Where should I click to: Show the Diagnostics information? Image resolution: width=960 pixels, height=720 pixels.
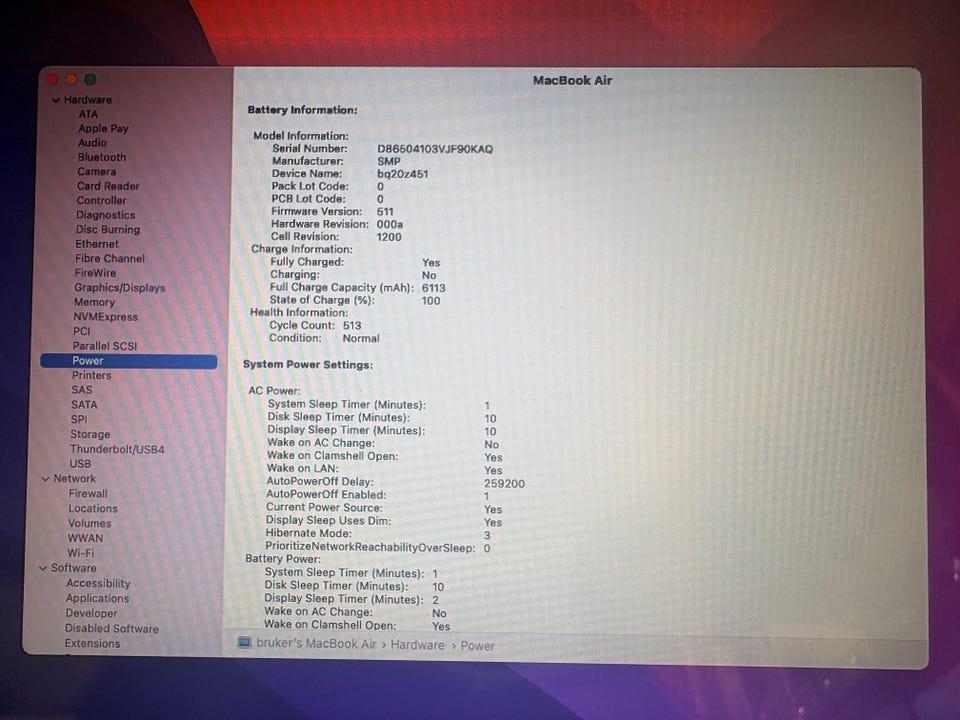(x=105, y=215)
